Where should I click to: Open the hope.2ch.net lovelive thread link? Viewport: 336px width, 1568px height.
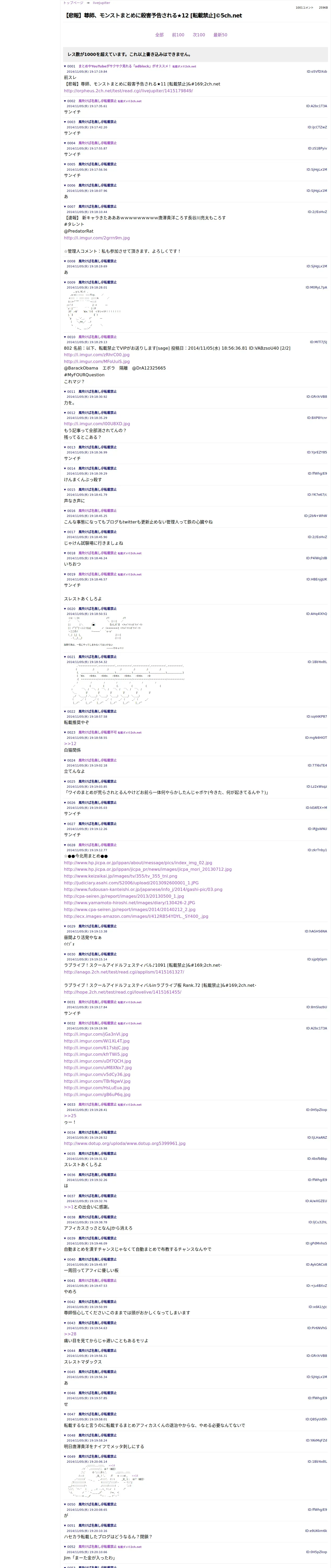pyautogui.click(x=122, y=992)
